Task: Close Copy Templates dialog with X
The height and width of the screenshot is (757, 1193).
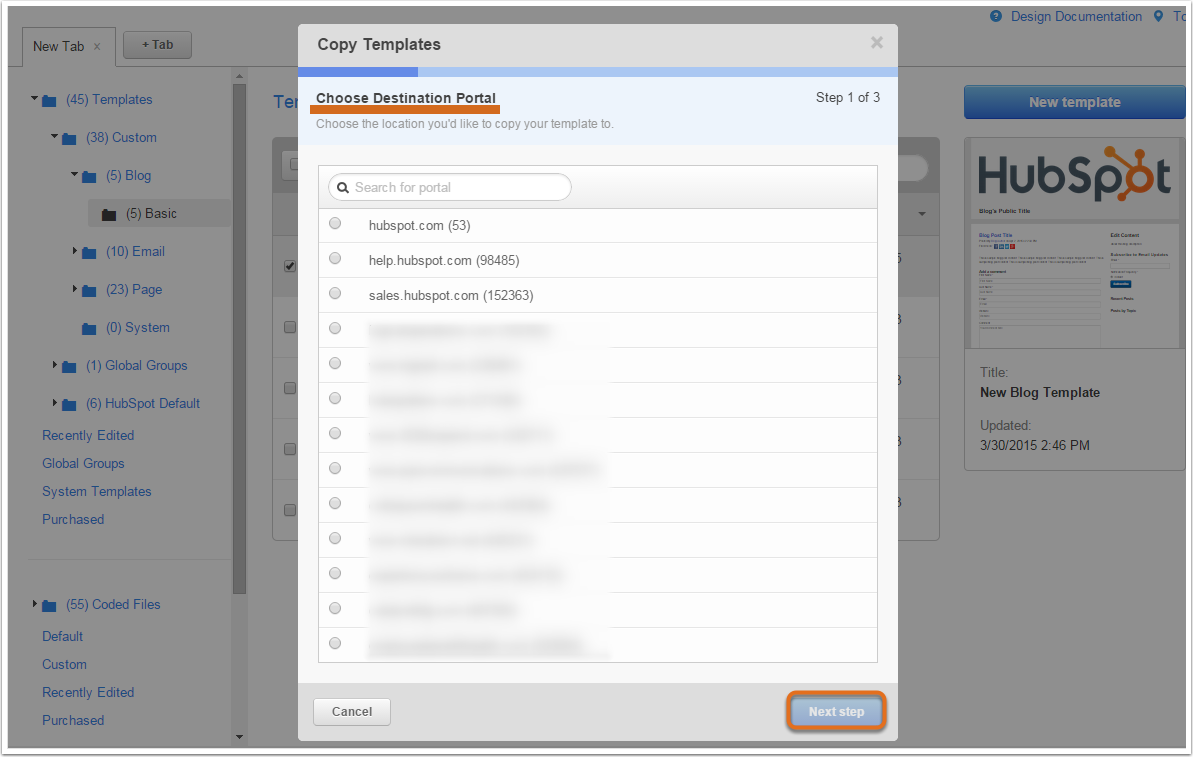Action: pos(876,43)
